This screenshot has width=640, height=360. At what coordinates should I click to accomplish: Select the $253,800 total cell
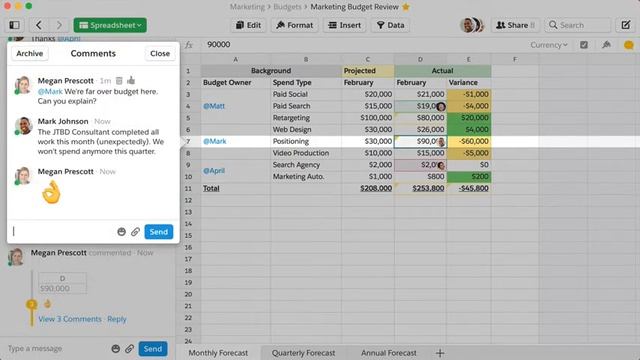point(420,188)
